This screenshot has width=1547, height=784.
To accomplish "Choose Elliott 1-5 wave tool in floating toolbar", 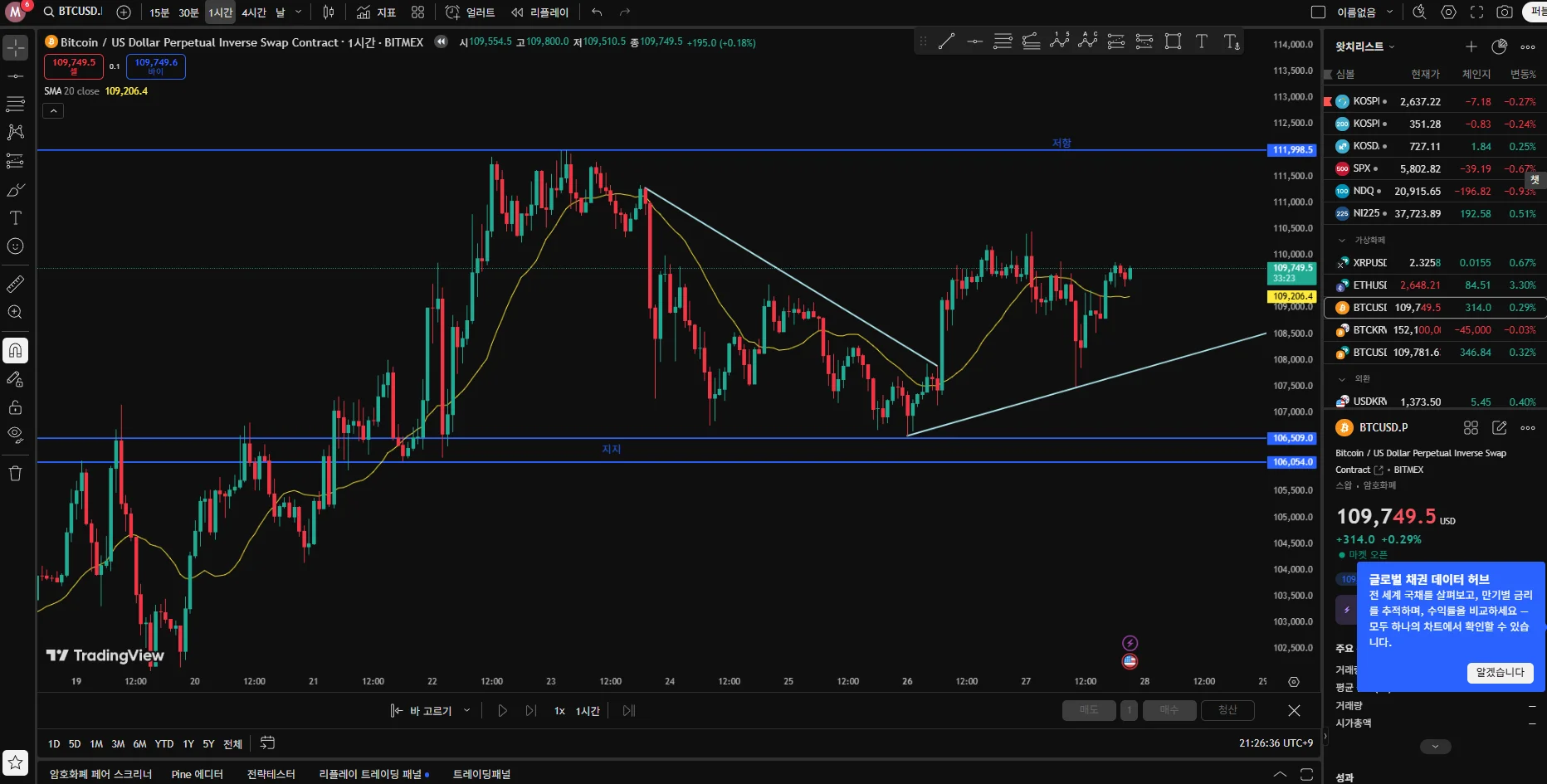I will pos(1060,41).
